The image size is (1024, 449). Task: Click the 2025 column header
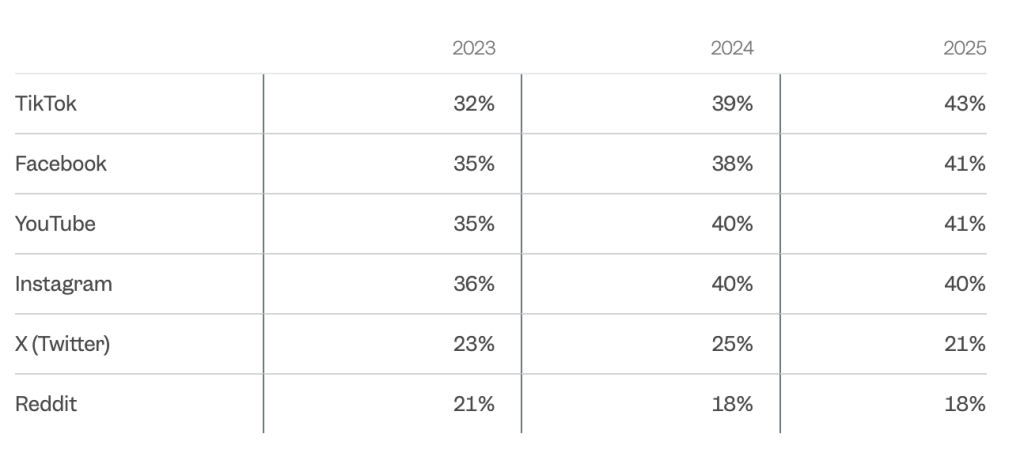(965, 48)
